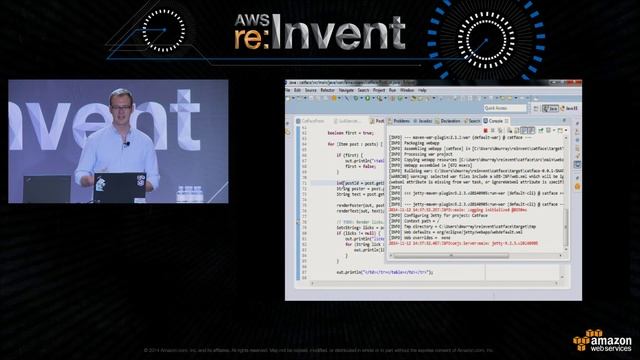Open the Project menu
The image size is (640, 360).
[x=379, y=90]
